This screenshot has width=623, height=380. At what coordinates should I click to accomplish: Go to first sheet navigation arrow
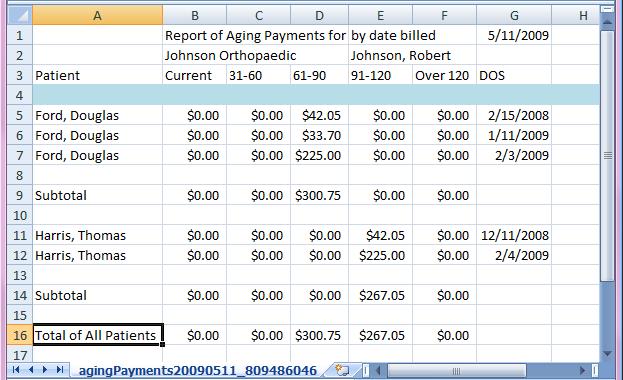tap(16, 370)
